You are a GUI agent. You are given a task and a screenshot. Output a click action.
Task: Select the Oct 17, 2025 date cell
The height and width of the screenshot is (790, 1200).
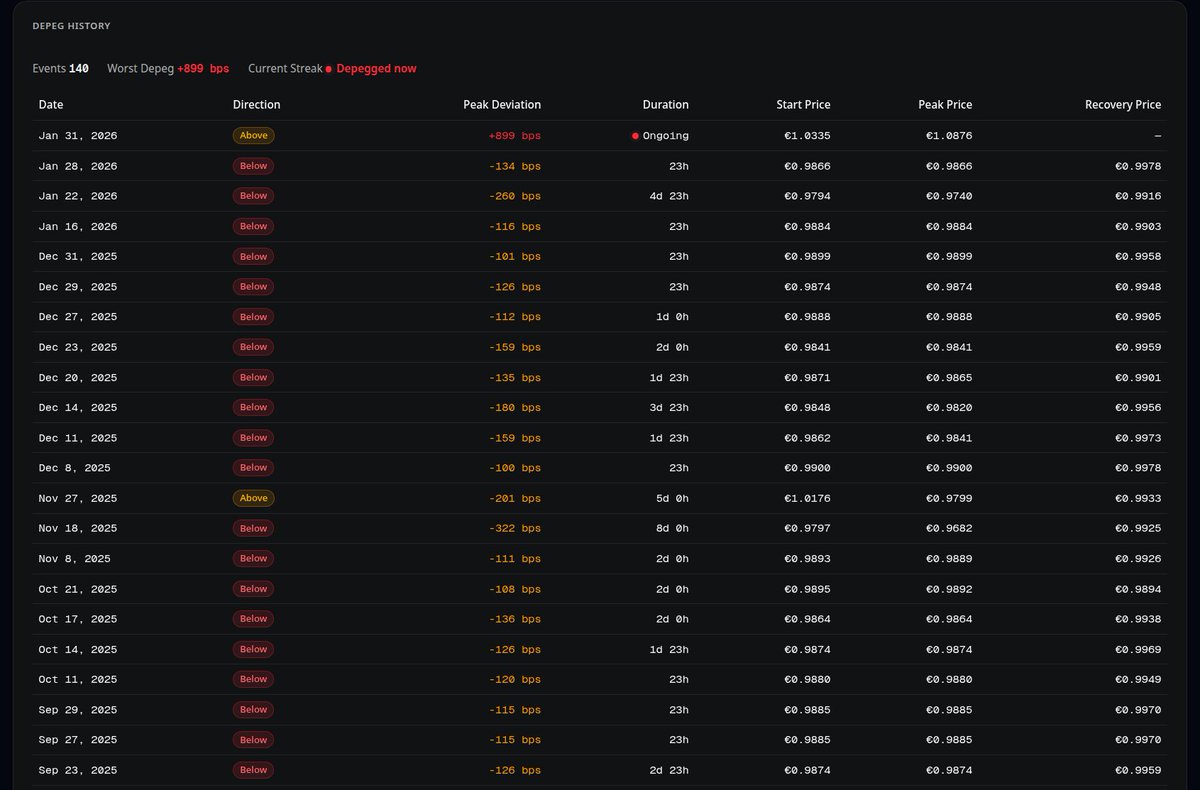point(78,619)
